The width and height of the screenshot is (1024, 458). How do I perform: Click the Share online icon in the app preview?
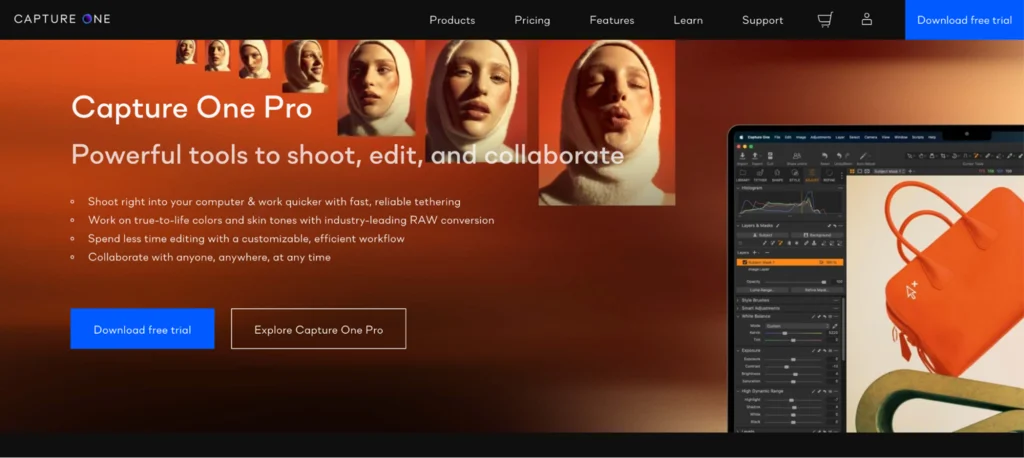pyautogui.click(x=797, y=155)
